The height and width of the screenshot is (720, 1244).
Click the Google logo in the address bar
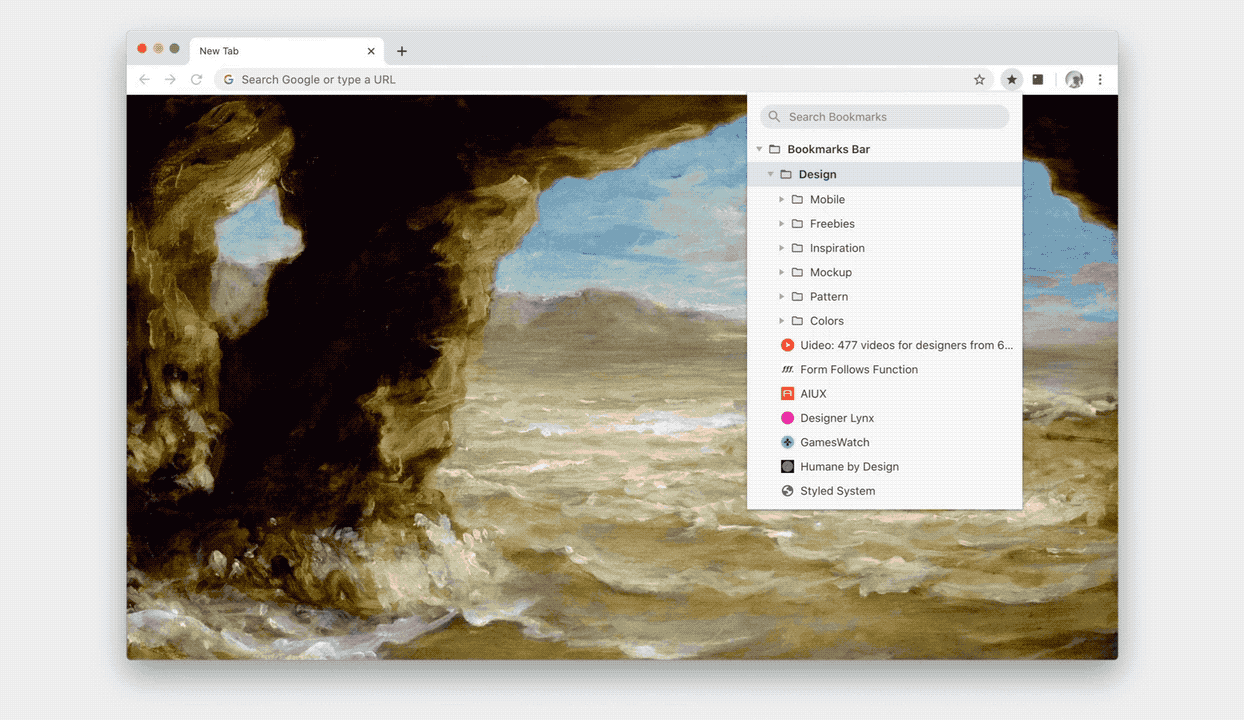229,80
